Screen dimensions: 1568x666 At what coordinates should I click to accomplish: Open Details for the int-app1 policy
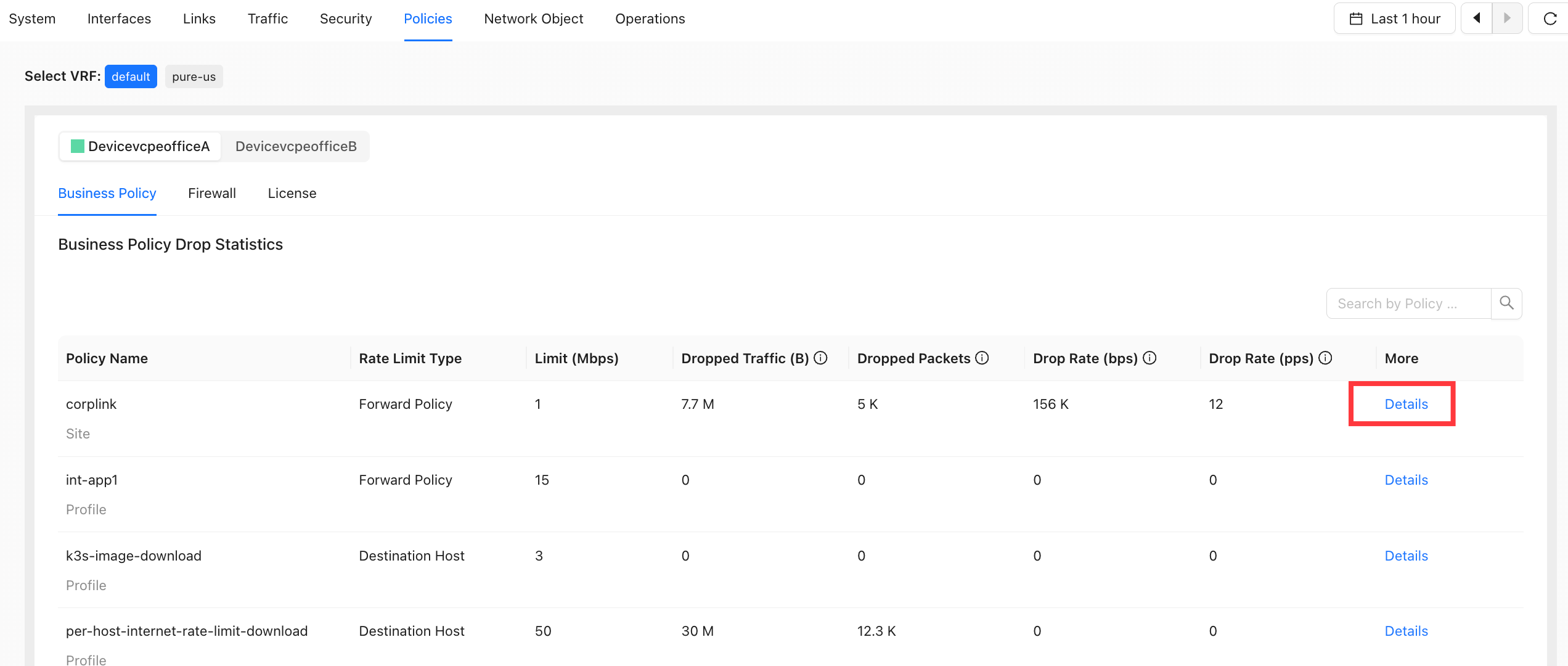tap(1406, 480)
